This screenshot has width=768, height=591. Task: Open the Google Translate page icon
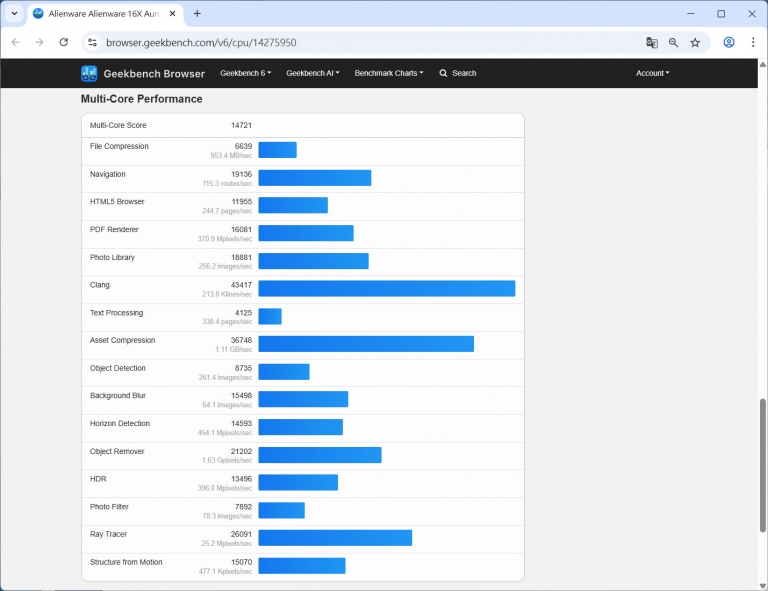tap(652, 43)
